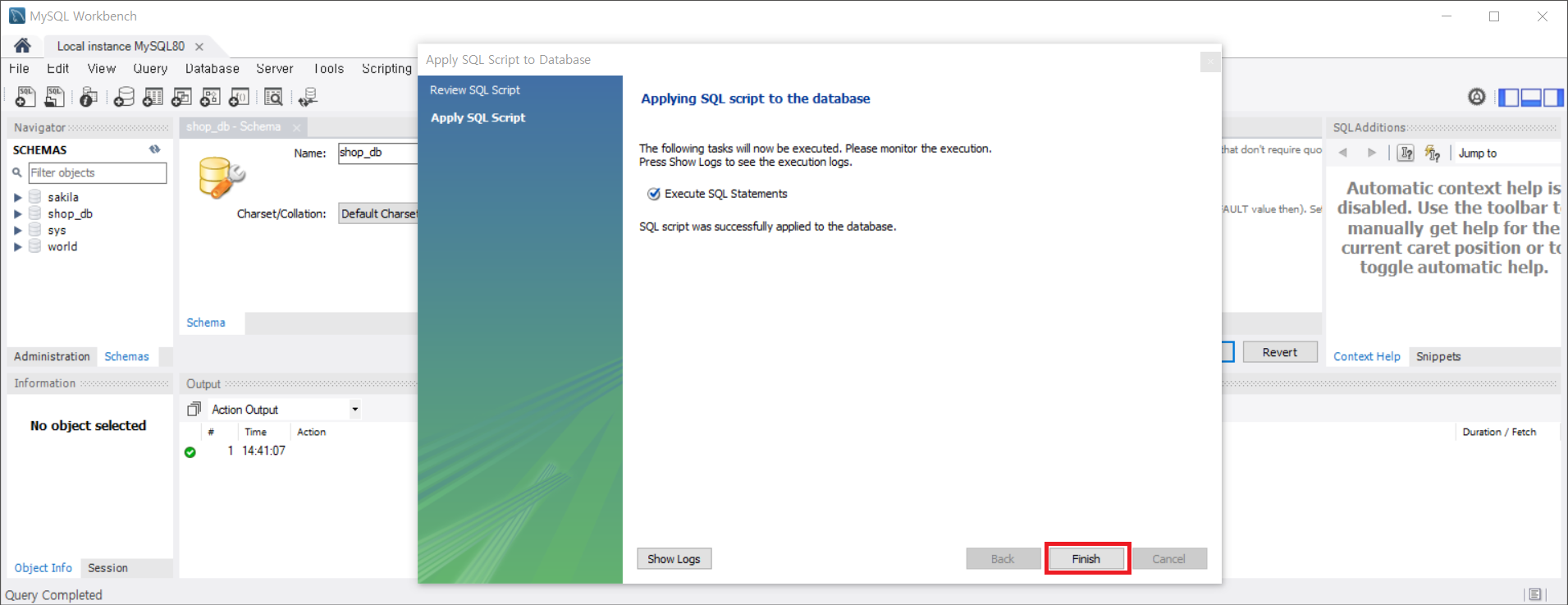Toggle automatic context help icon
1568x605 pixels.
[1433, 153]
